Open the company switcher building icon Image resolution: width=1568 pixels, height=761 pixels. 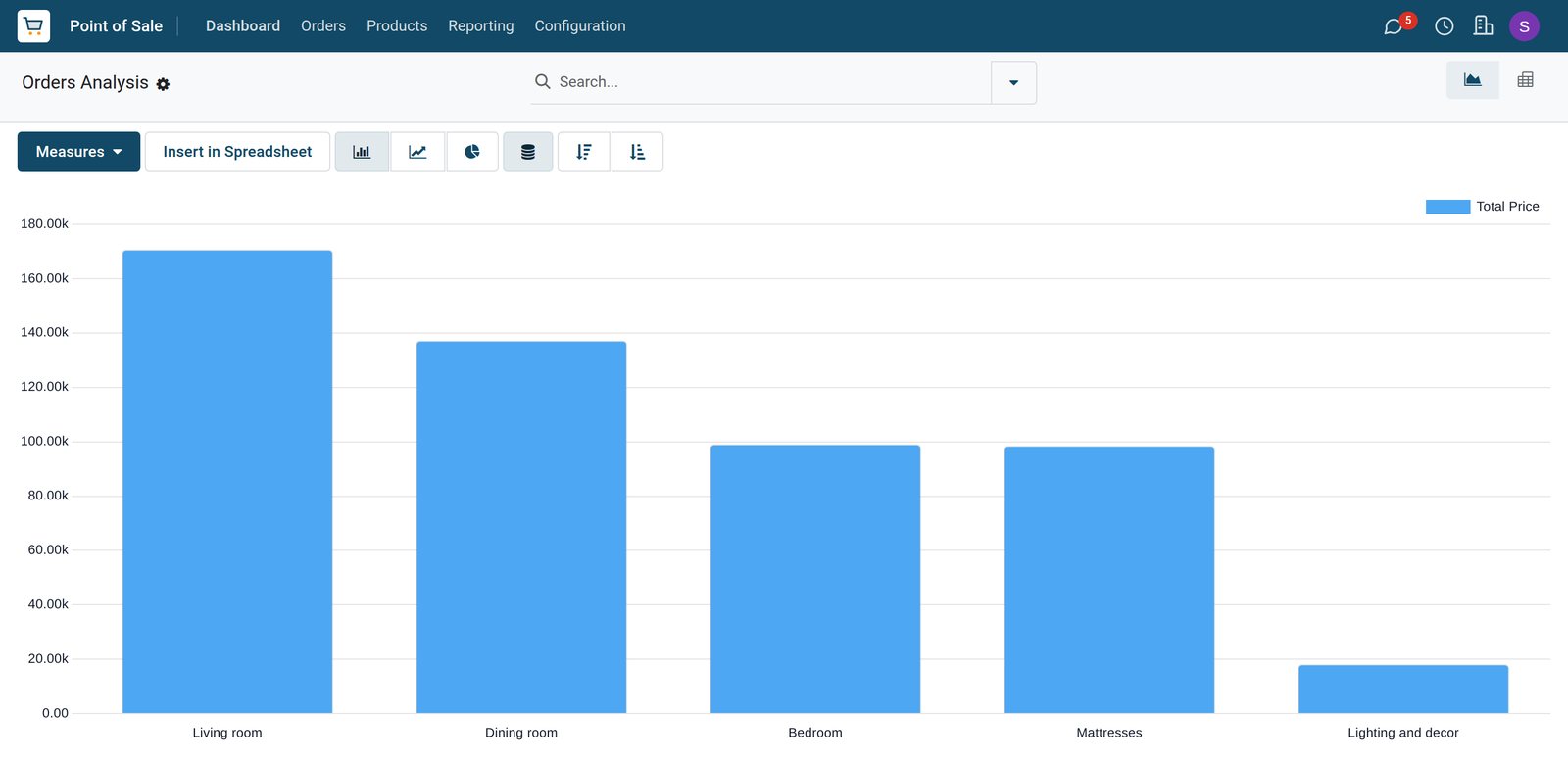tap(1483, 25)
